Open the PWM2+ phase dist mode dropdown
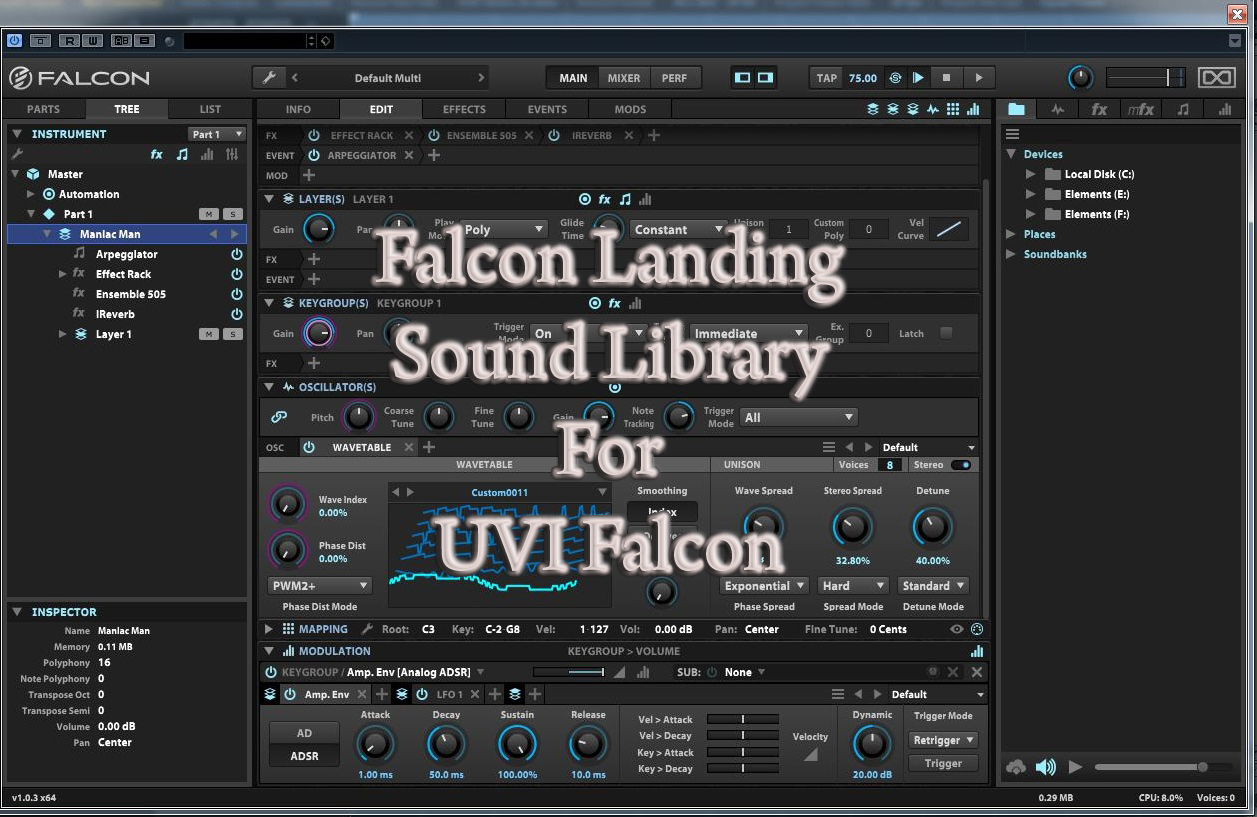This screenshot has width=1257, height=817. click(319, 586)
